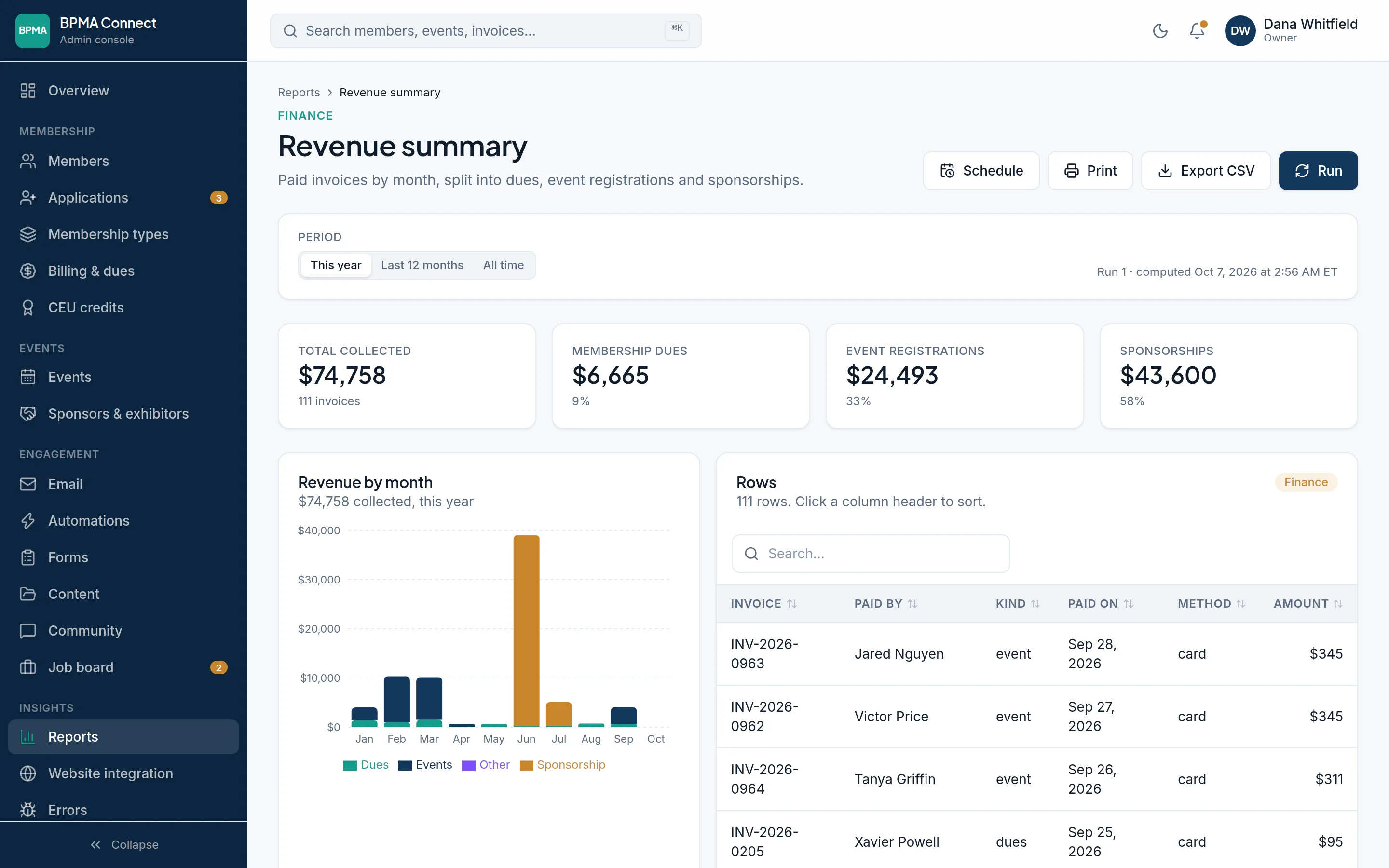Open Membership types page
This screenshot has height=868, width=1389.
123,234
